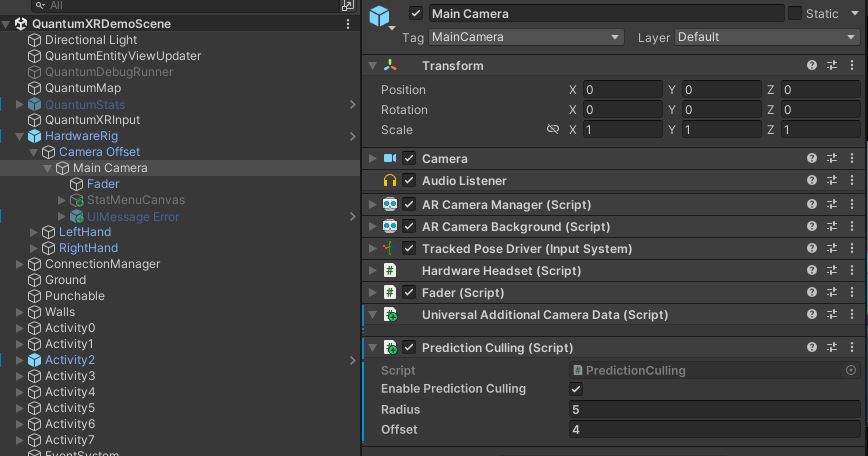The image size is (868, 456).
Task: Click the Main Camera GameObject cube icon
Action: 380,16
